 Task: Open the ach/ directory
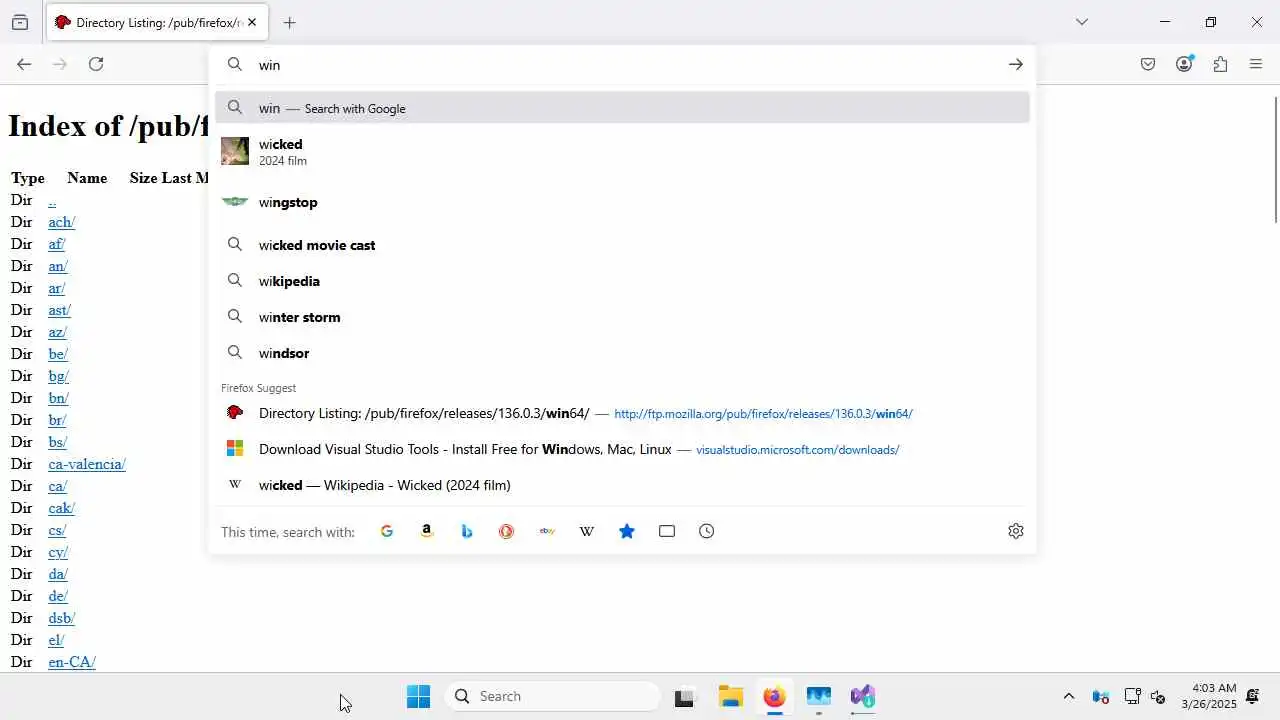(62, 222)
